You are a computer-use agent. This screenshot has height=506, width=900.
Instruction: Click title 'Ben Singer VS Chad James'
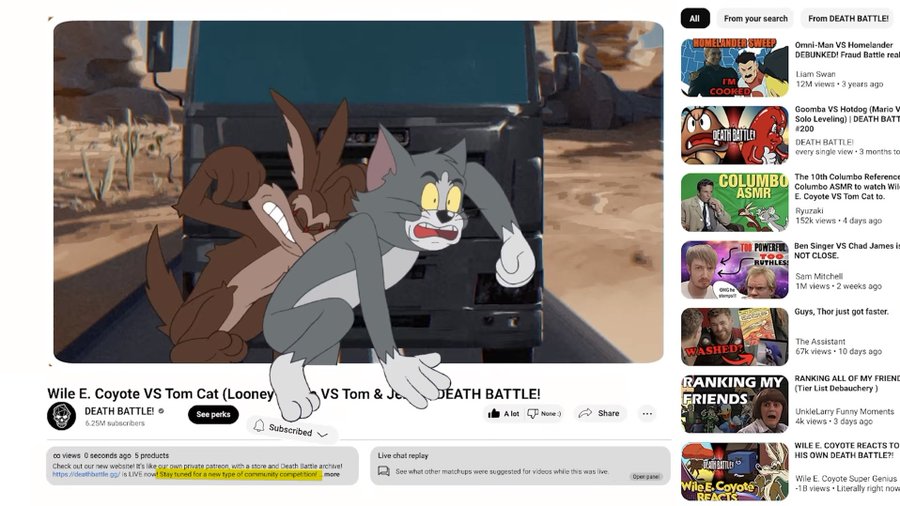(x=847, y=251)
